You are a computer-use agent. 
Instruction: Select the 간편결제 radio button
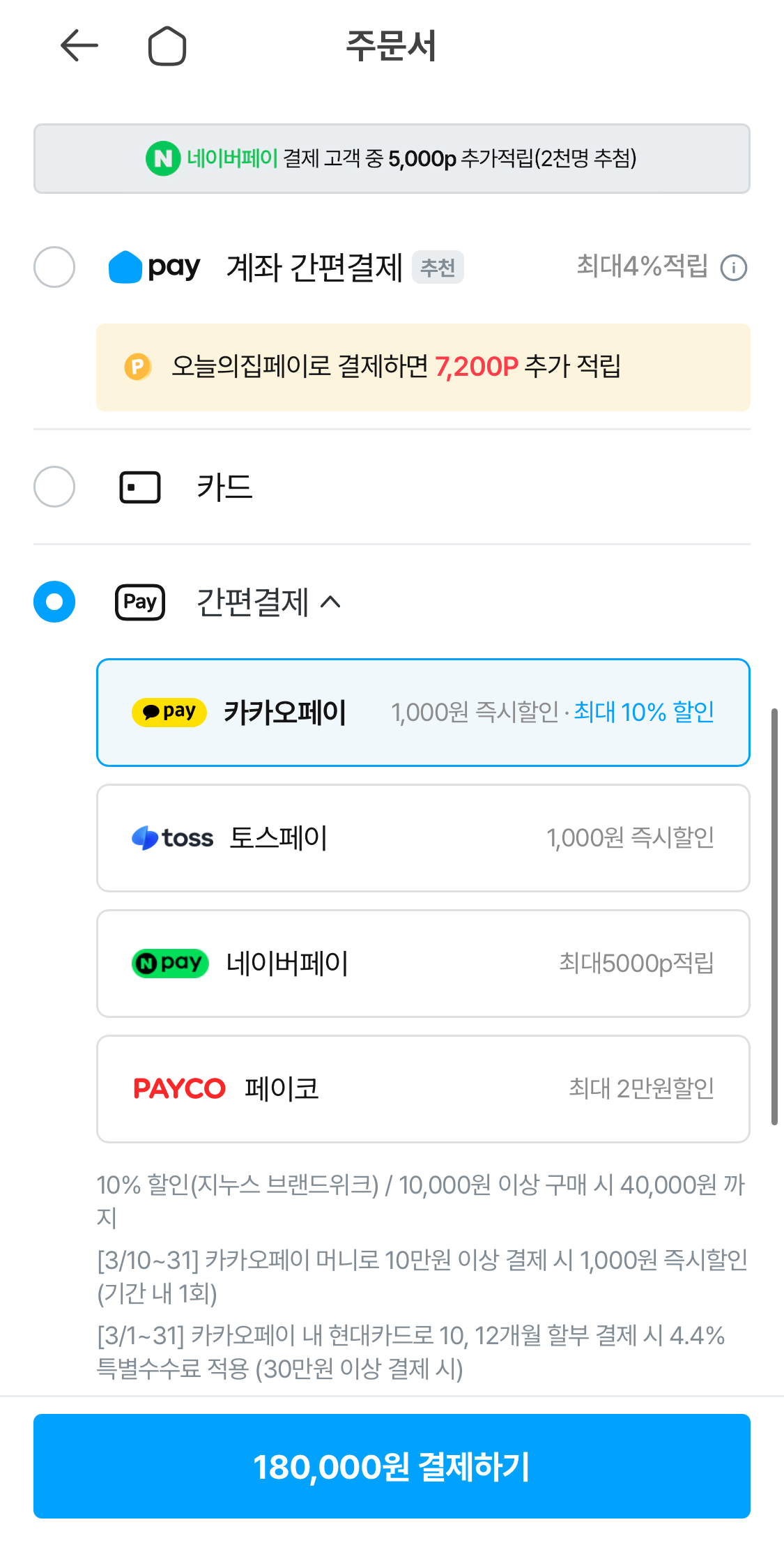point(54,602)
